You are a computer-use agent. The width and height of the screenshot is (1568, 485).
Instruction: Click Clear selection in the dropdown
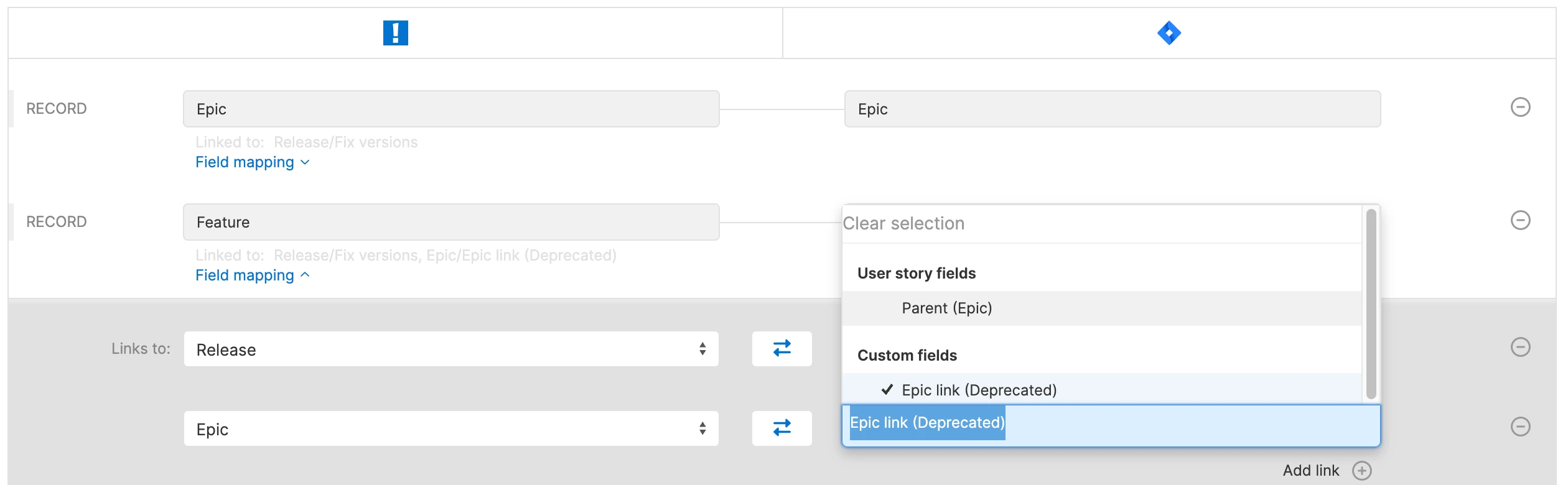[903, 224]
